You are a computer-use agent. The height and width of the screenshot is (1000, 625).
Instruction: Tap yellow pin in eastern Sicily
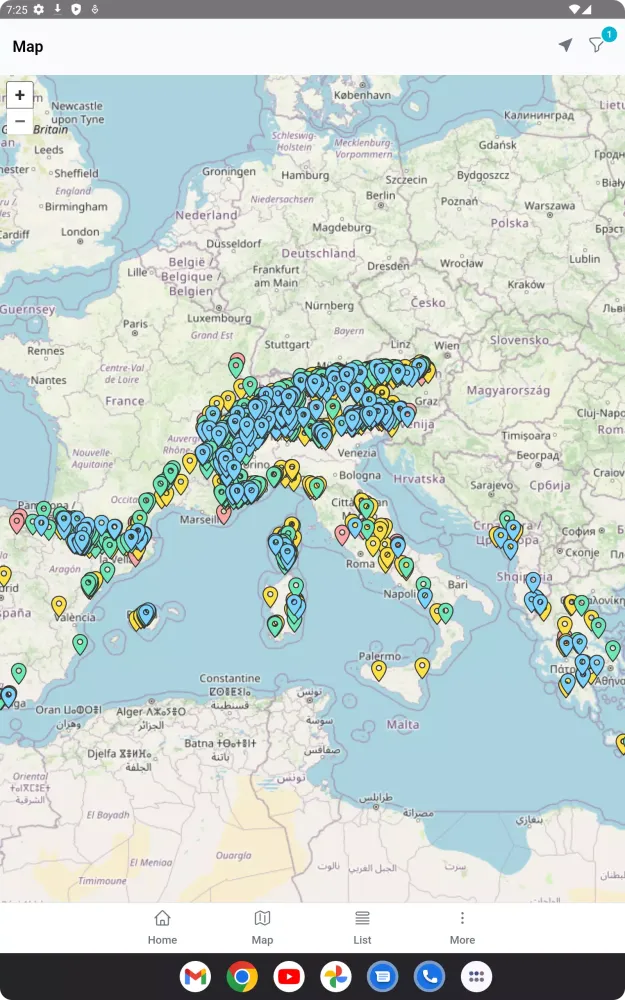422,667
